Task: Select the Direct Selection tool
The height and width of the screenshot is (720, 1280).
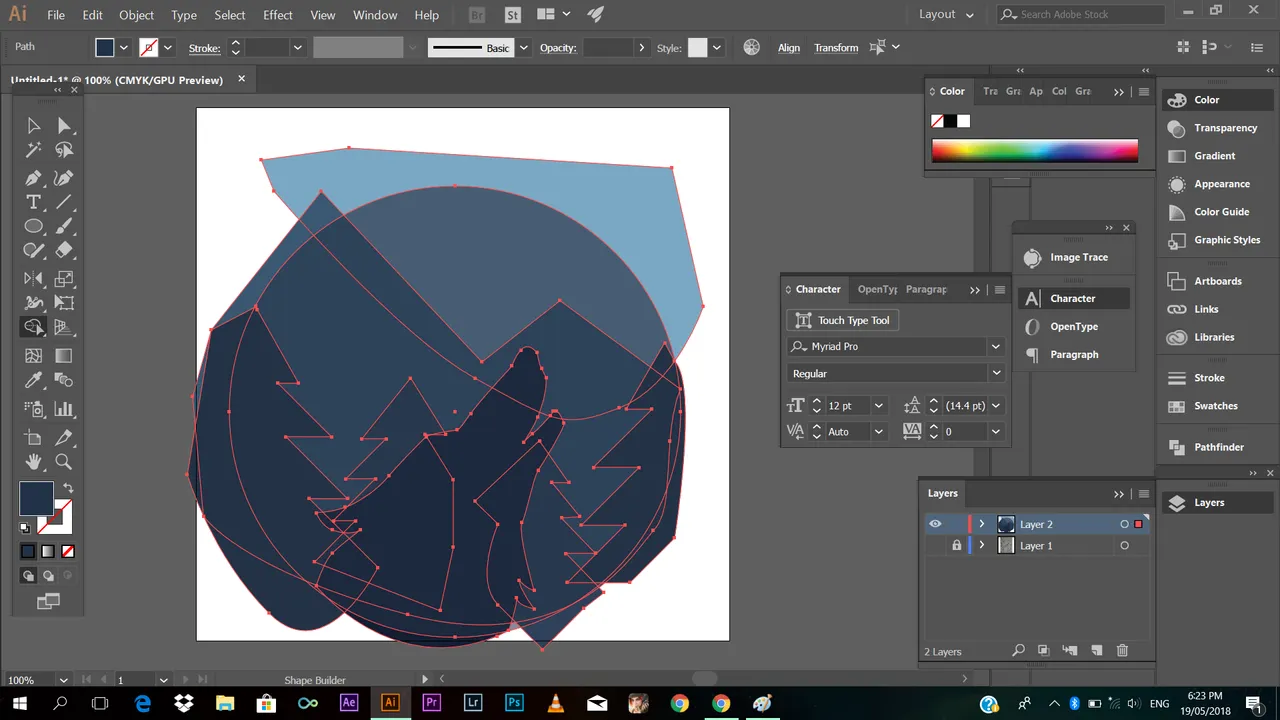Action: 64,125
